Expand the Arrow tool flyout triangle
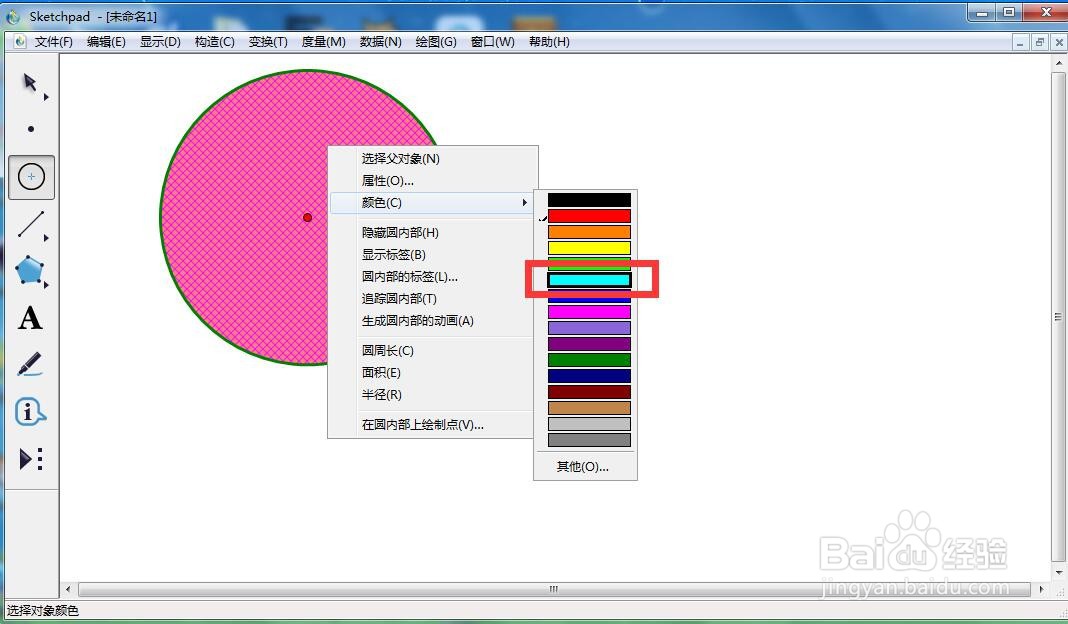Image resolution: width=1068 pixels, height=624 pixels. click(46, 97)
